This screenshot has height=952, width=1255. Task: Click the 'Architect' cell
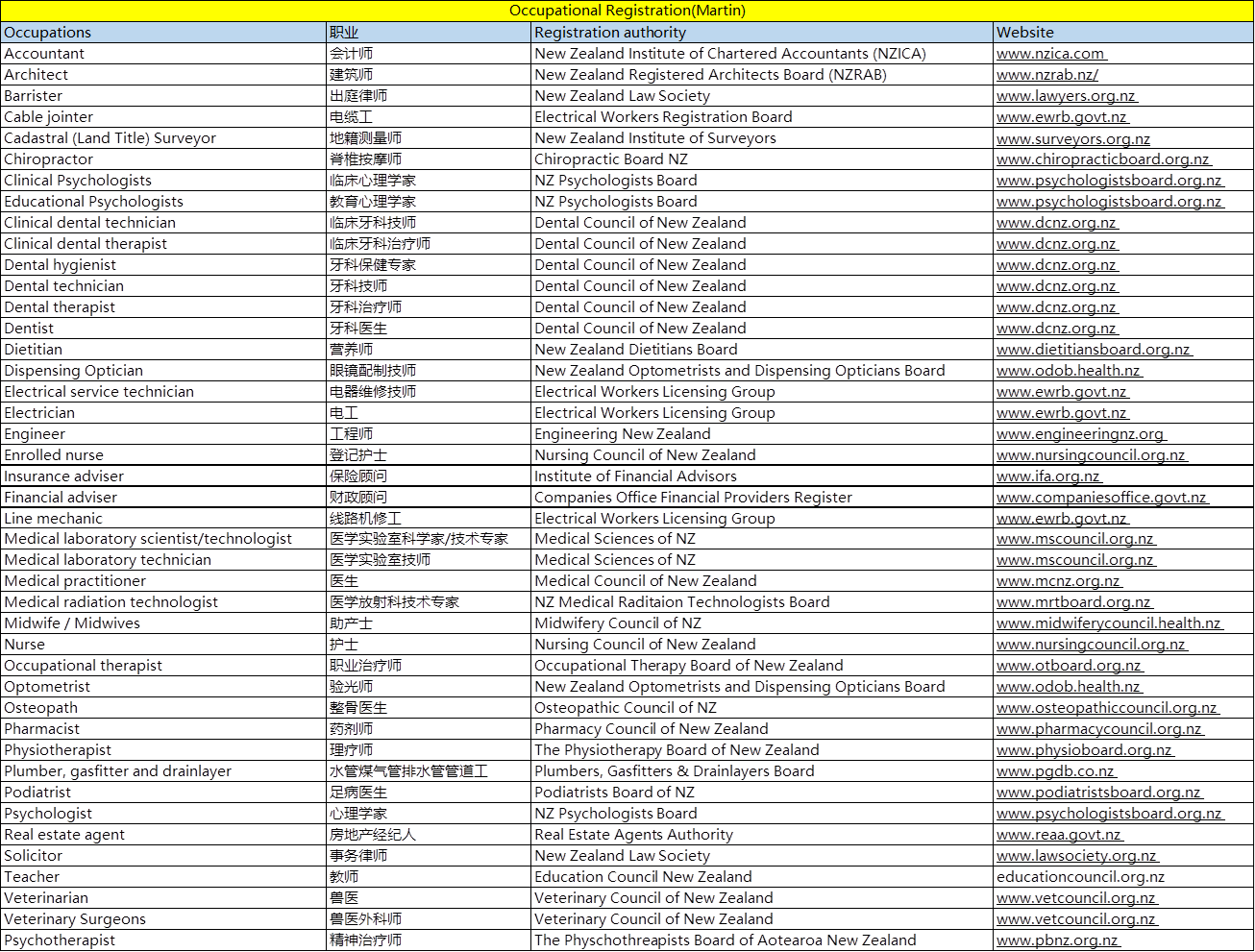[164, 75]
